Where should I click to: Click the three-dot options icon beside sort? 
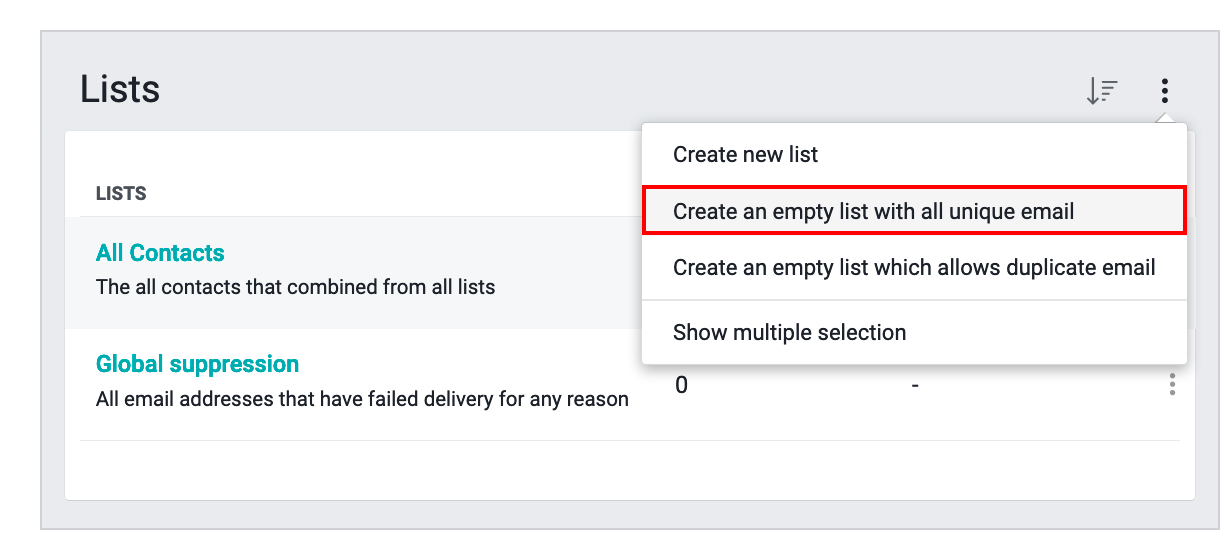tap(1164, 91)
